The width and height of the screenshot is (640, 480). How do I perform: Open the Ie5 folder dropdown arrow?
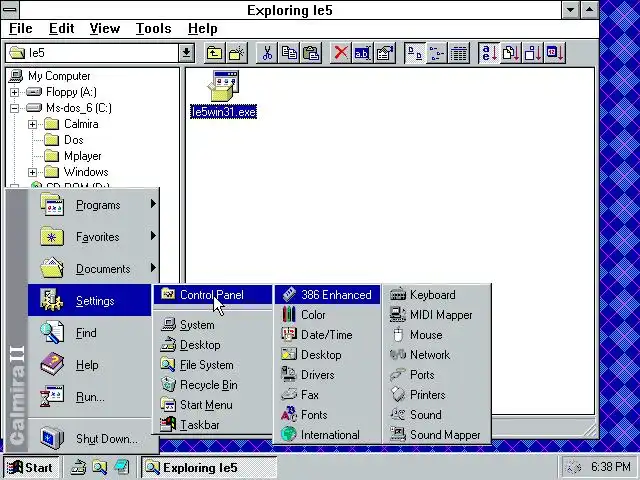(x=186, y=53)
